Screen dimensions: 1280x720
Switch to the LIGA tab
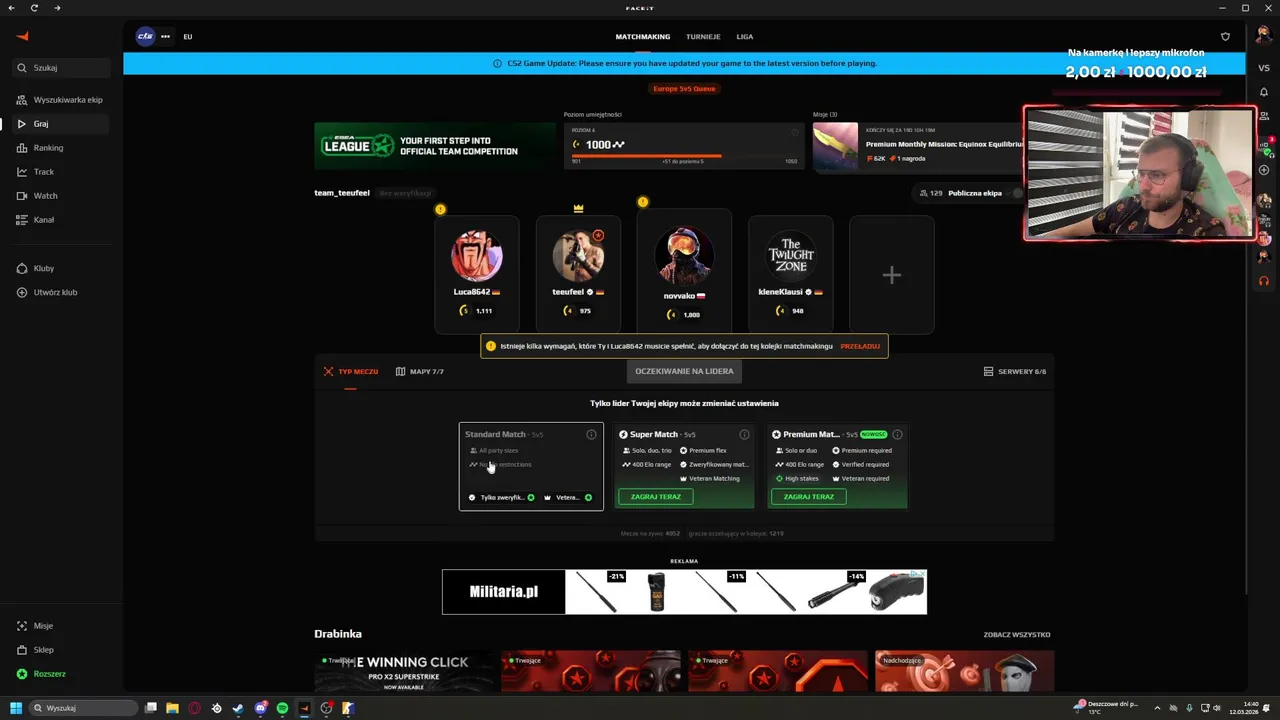point(745,37)
